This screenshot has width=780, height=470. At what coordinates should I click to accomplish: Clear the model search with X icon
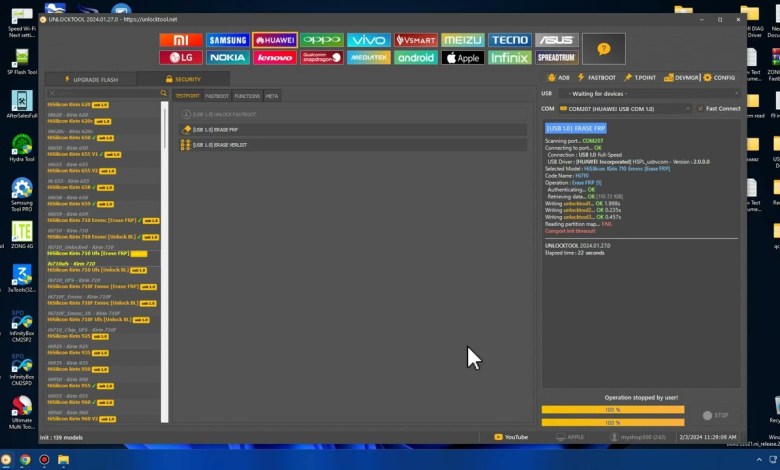pos(52,93)
